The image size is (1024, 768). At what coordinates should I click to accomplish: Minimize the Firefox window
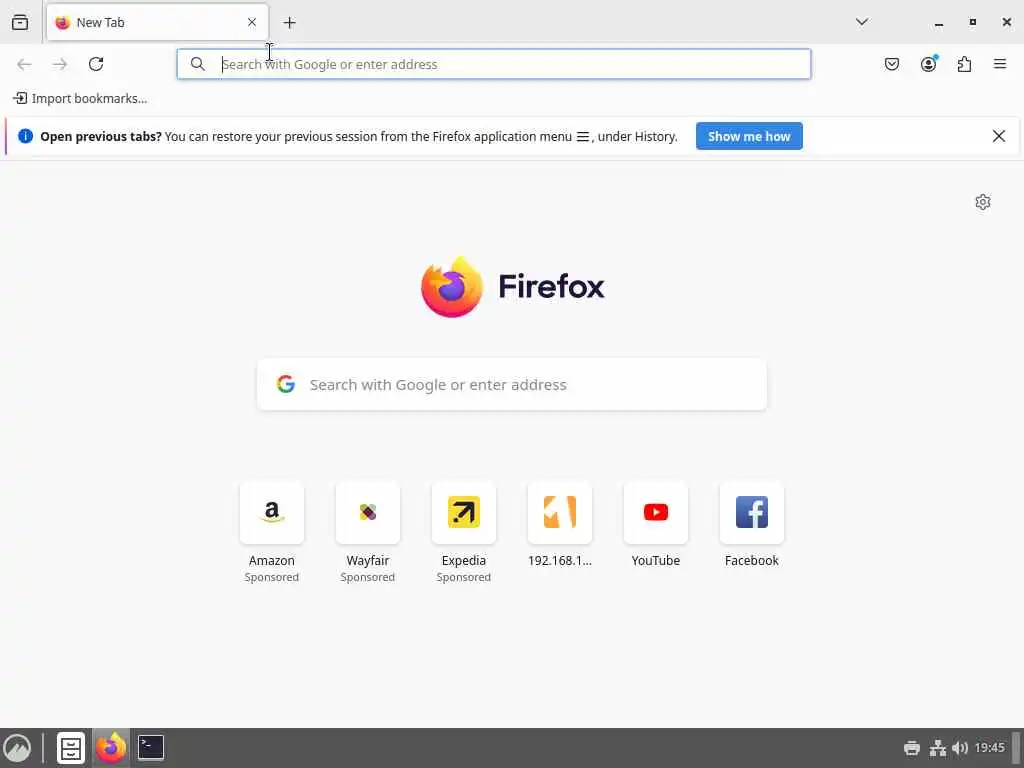click(939, 23)
